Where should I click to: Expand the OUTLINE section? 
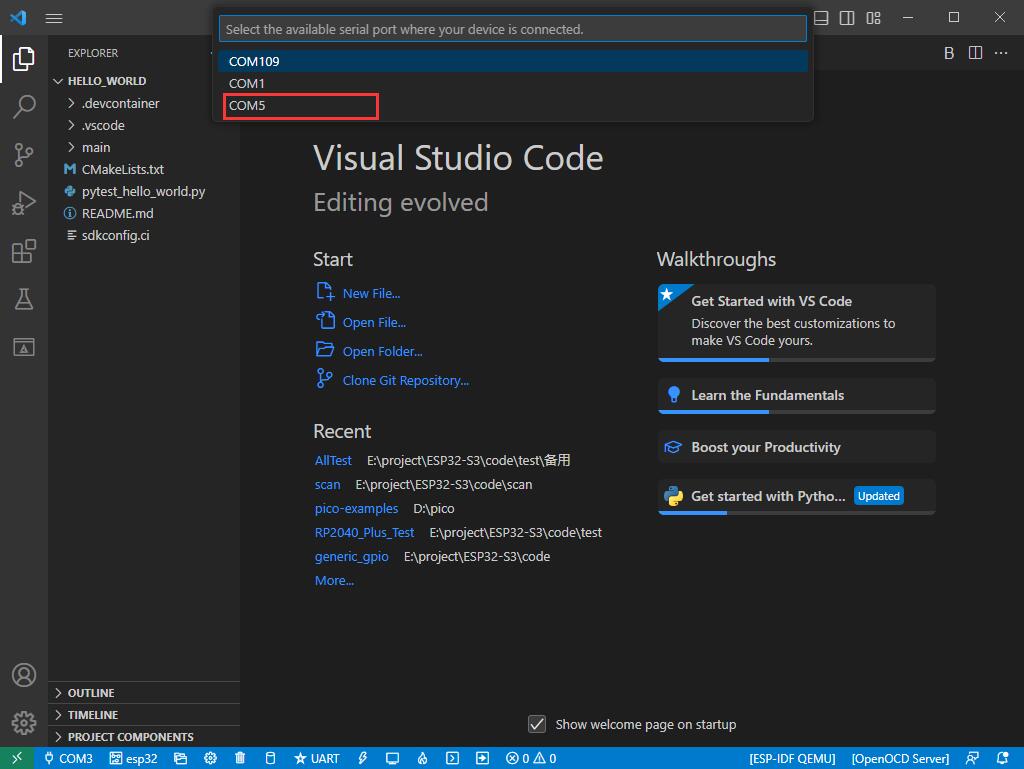pyautogui.click(x=91, y=693)
